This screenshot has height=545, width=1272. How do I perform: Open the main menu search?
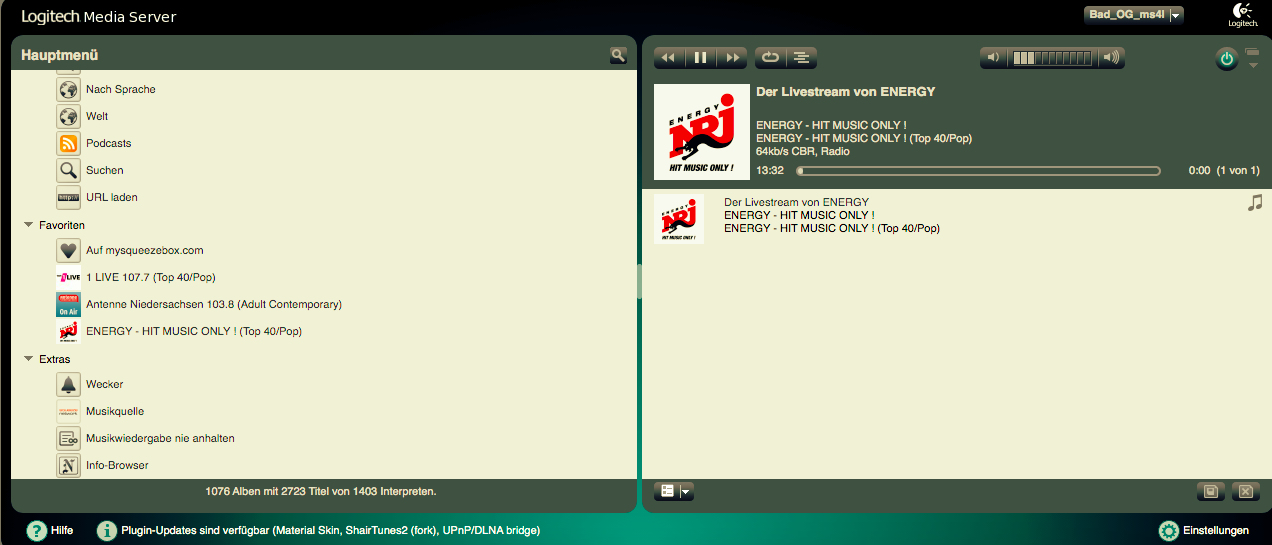point(618,55)
